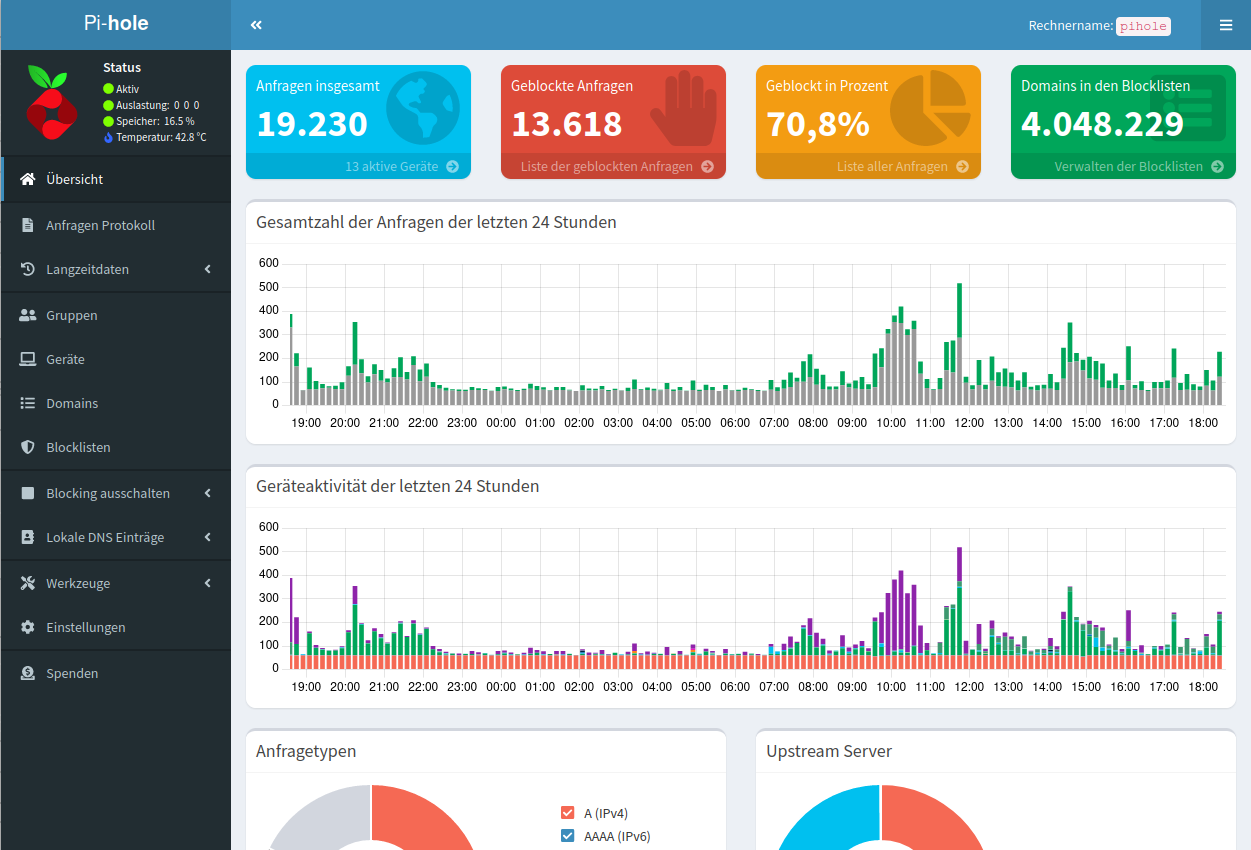Click the tools icon beside Werkzeuge

click(28, 583)
